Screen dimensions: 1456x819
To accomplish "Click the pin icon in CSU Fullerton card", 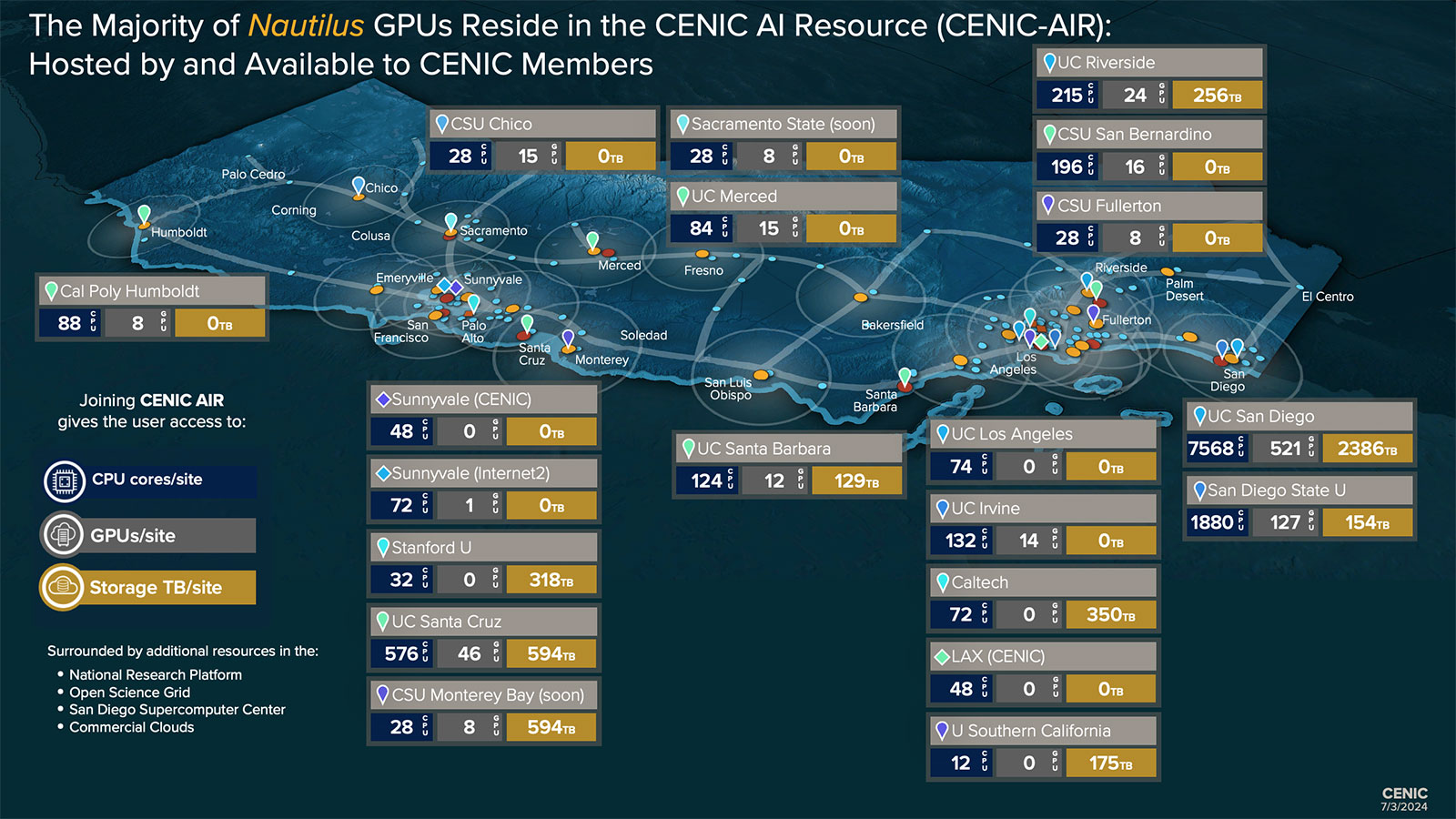I will tap(1048, 206).
